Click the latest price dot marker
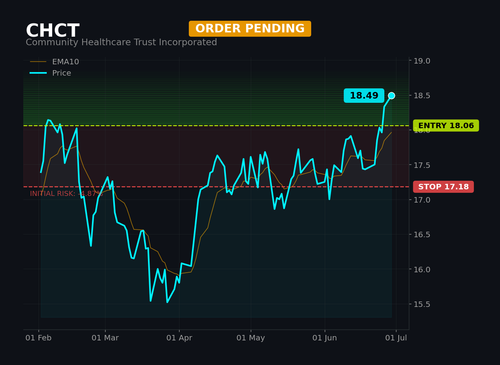The width and height of the screenshot is (500, 365). coord(392,96)
